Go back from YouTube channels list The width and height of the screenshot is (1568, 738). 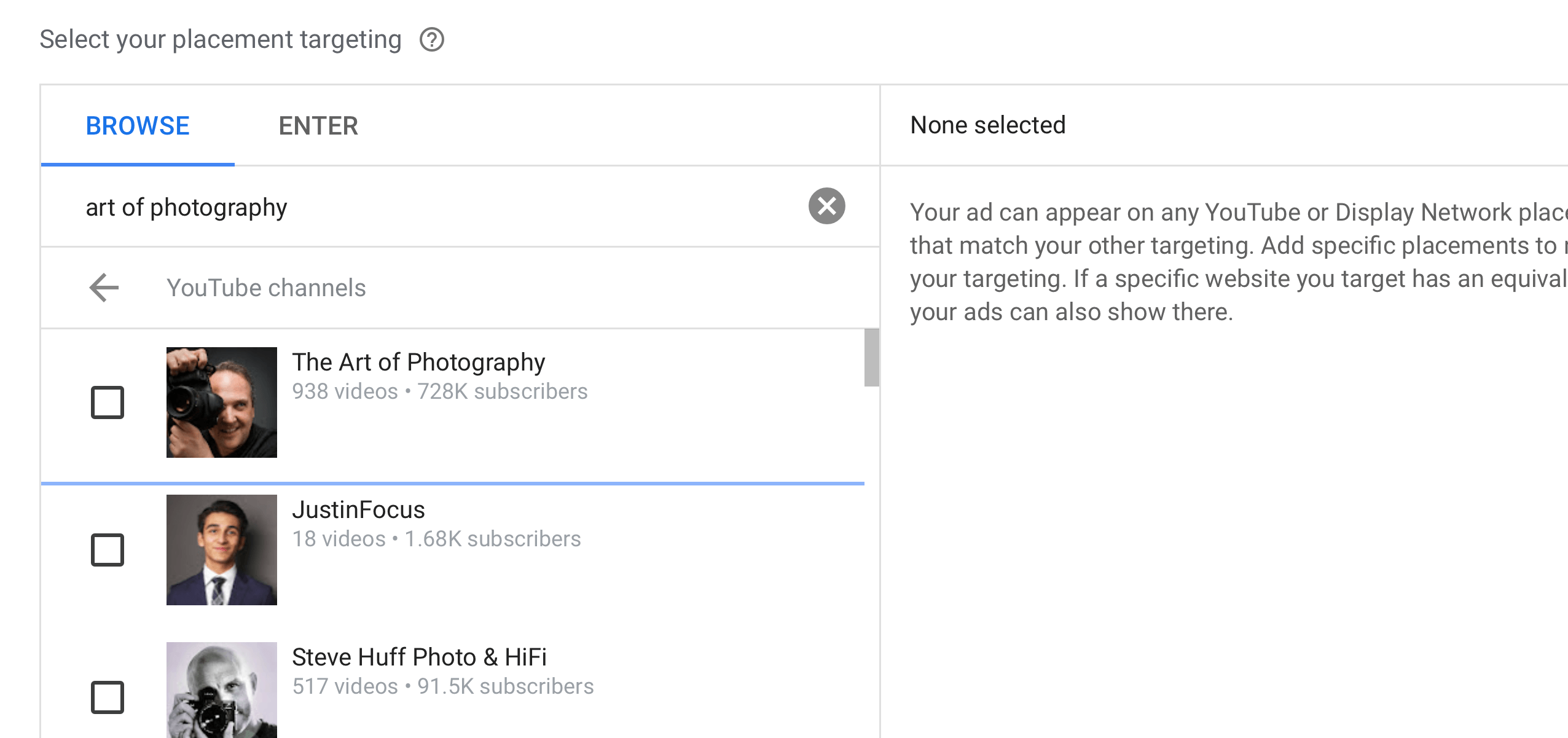(x=104, y=288)
